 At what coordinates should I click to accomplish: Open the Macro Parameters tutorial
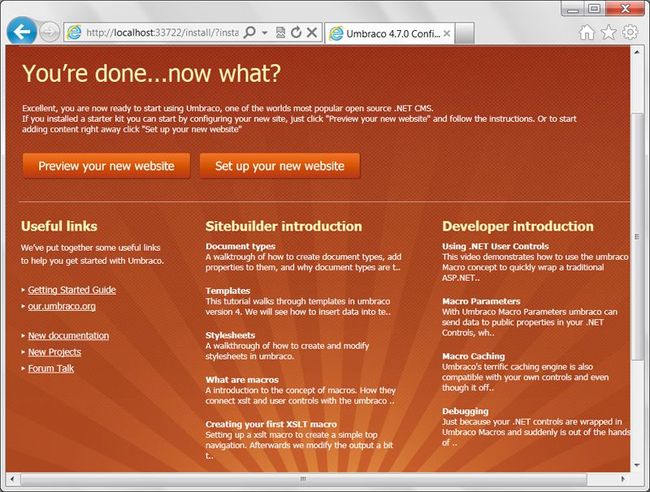(x=481, y=301)
